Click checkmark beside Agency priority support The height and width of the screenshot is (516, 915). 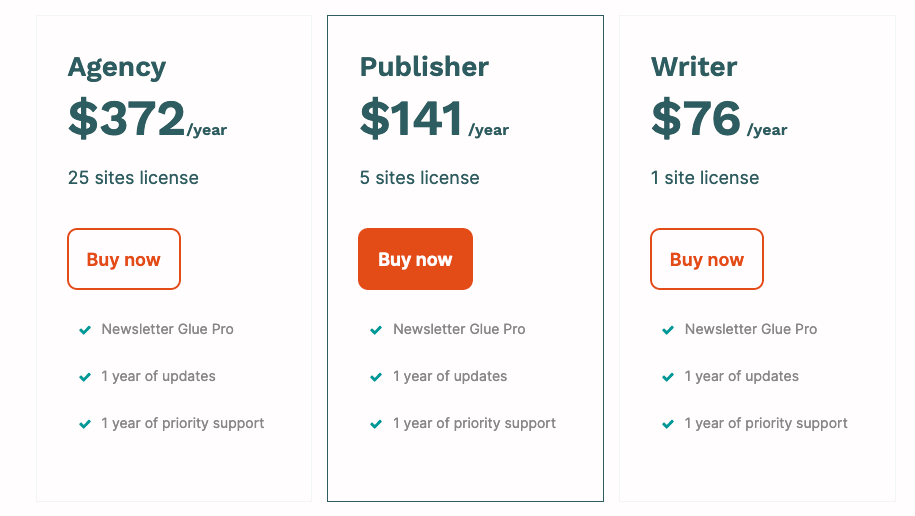point(85,424)
